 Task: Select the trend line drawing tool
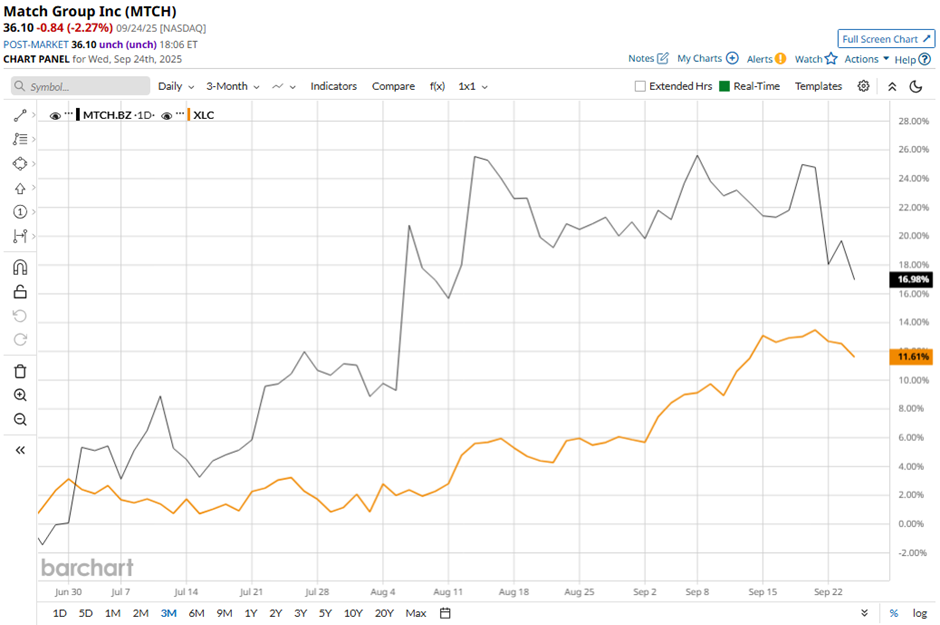tap(20, 115)
